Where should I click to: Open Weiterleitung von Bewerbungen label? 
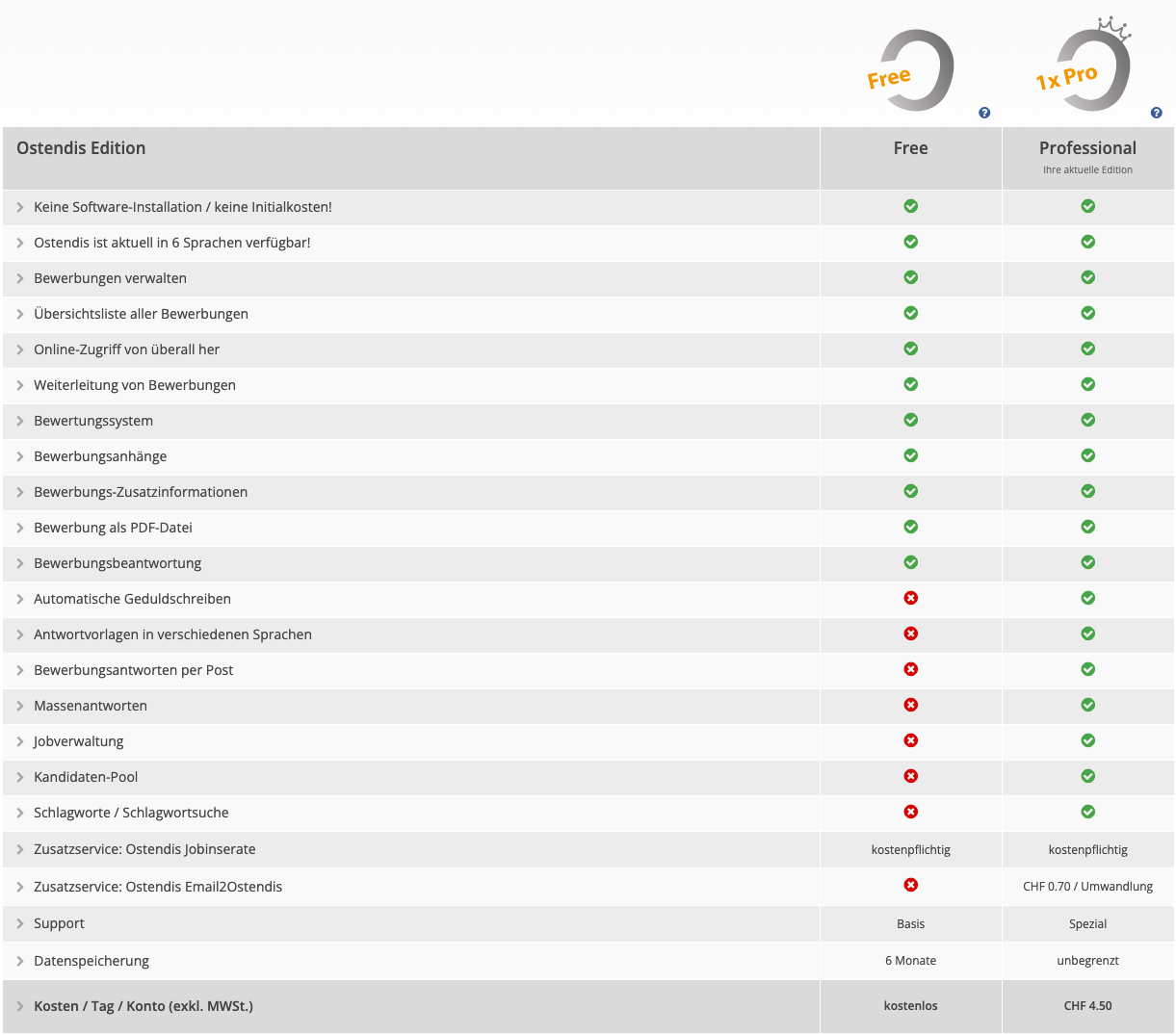pos(135,385)
